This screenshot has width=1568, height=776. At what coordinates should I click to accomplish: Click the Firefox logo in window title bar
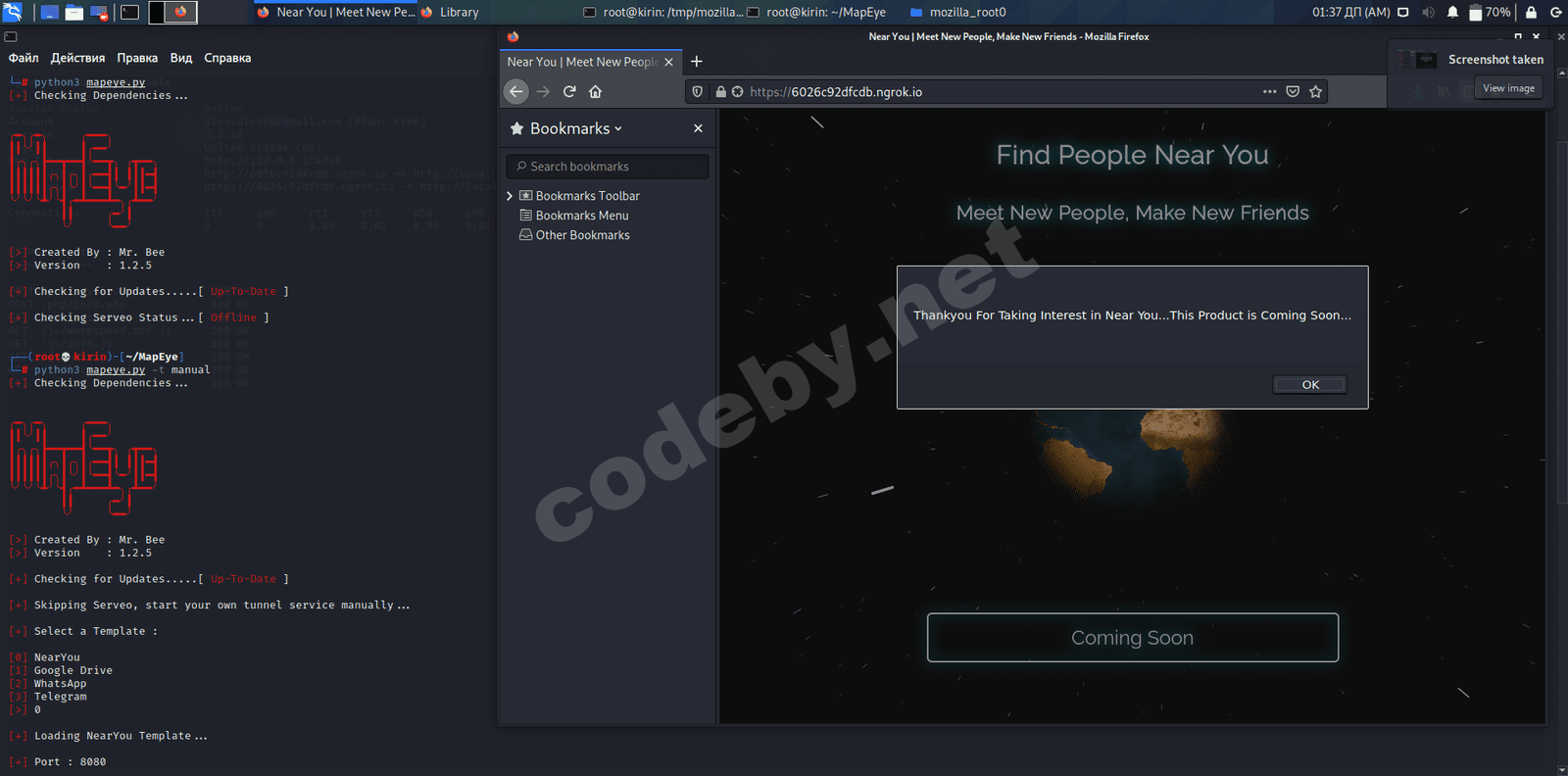(x=513, y=36)
